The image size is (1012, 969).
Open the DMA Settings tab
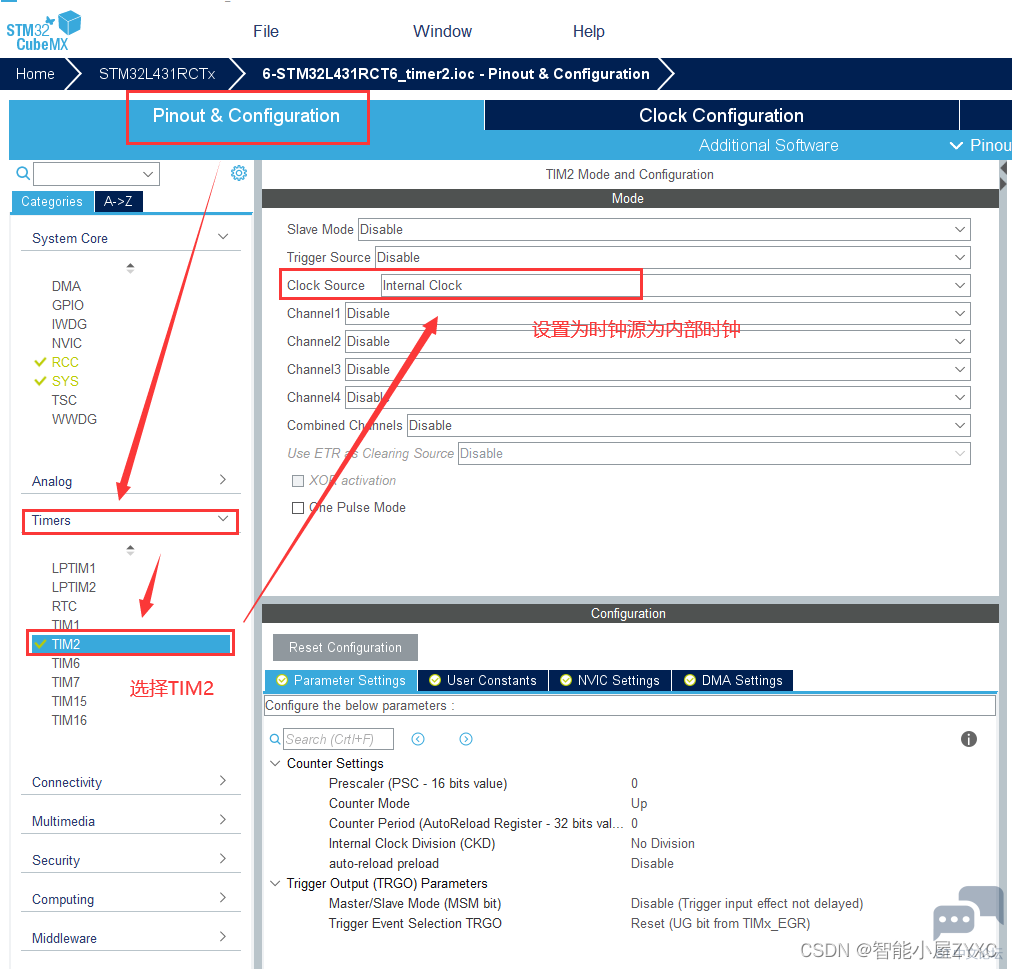point(733,680)
